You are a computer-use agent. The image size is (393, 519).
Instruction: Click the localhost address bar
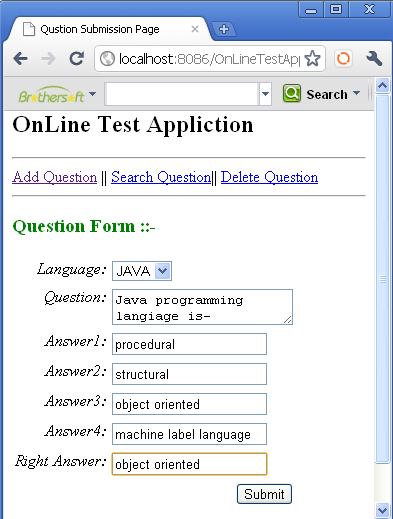point(209,59)
